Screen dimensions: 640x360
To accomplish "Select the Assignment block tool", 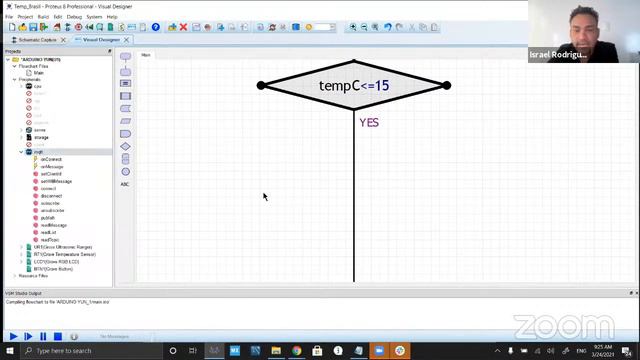I will tap(125, 83).
